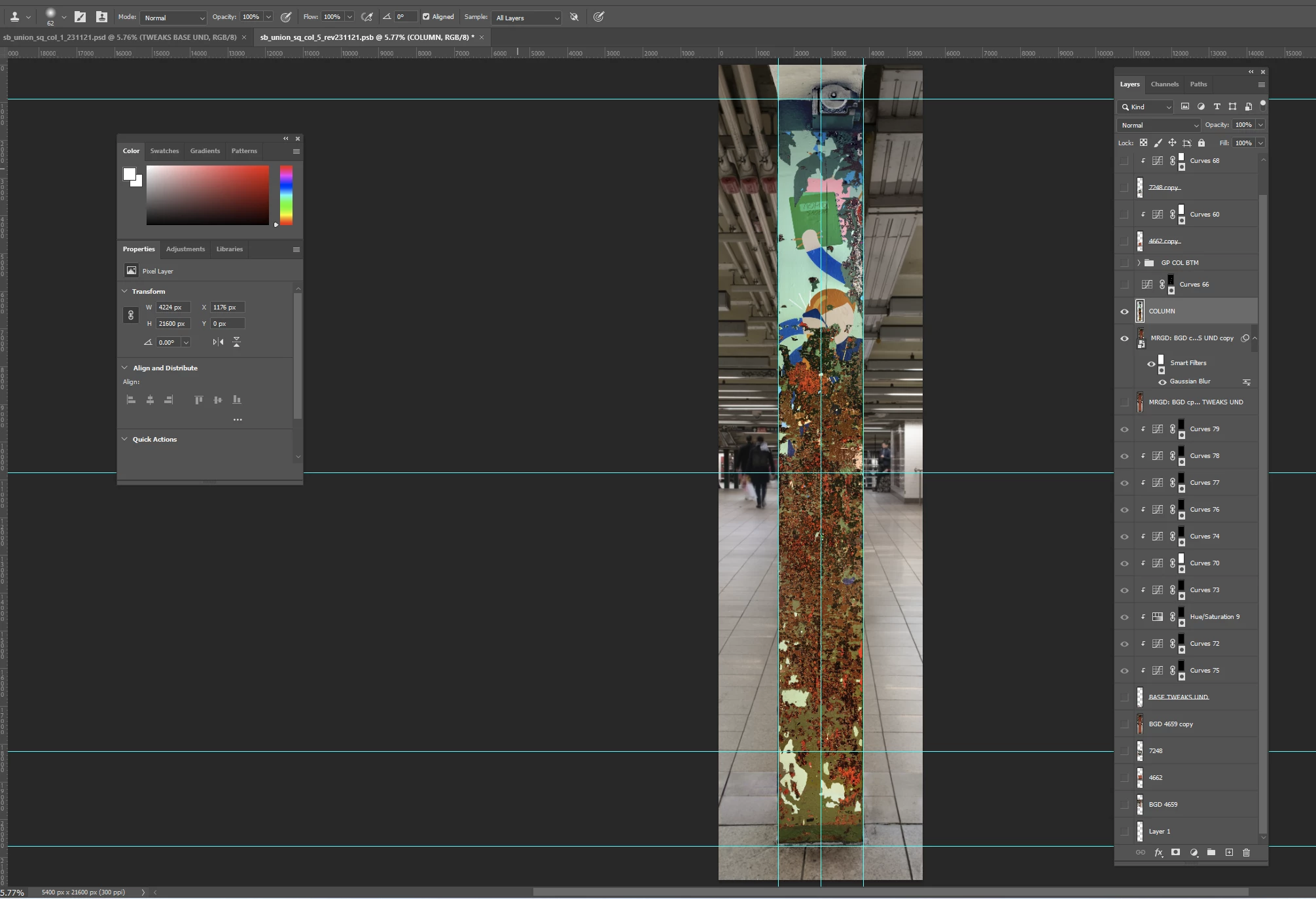The height and width of the screenshot is (899, 1316).
Task: Open the Sample All Layers dropdown
Action: click(x=527, y=18)
